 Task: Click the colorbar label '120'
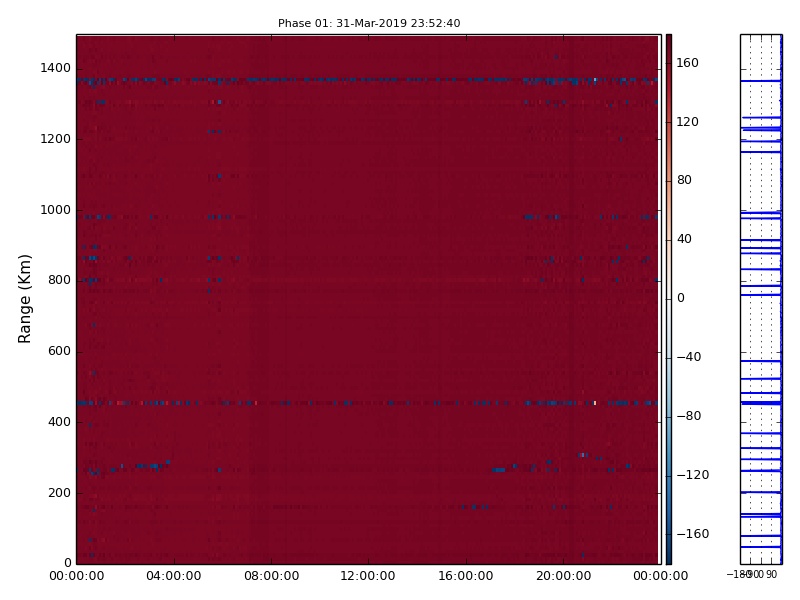(687, 121)
